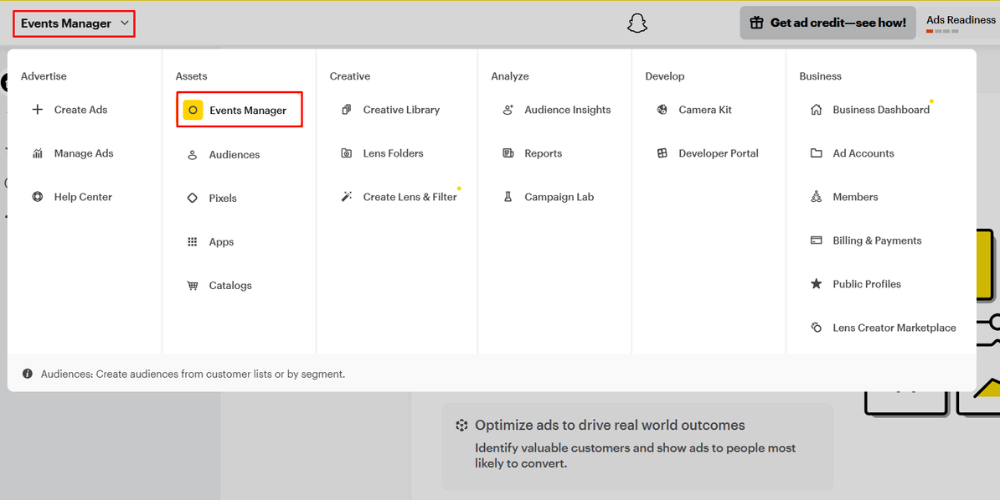Click the gift icon in ad credit button
Screen dimensions: 1000x500
coord(756,23)
